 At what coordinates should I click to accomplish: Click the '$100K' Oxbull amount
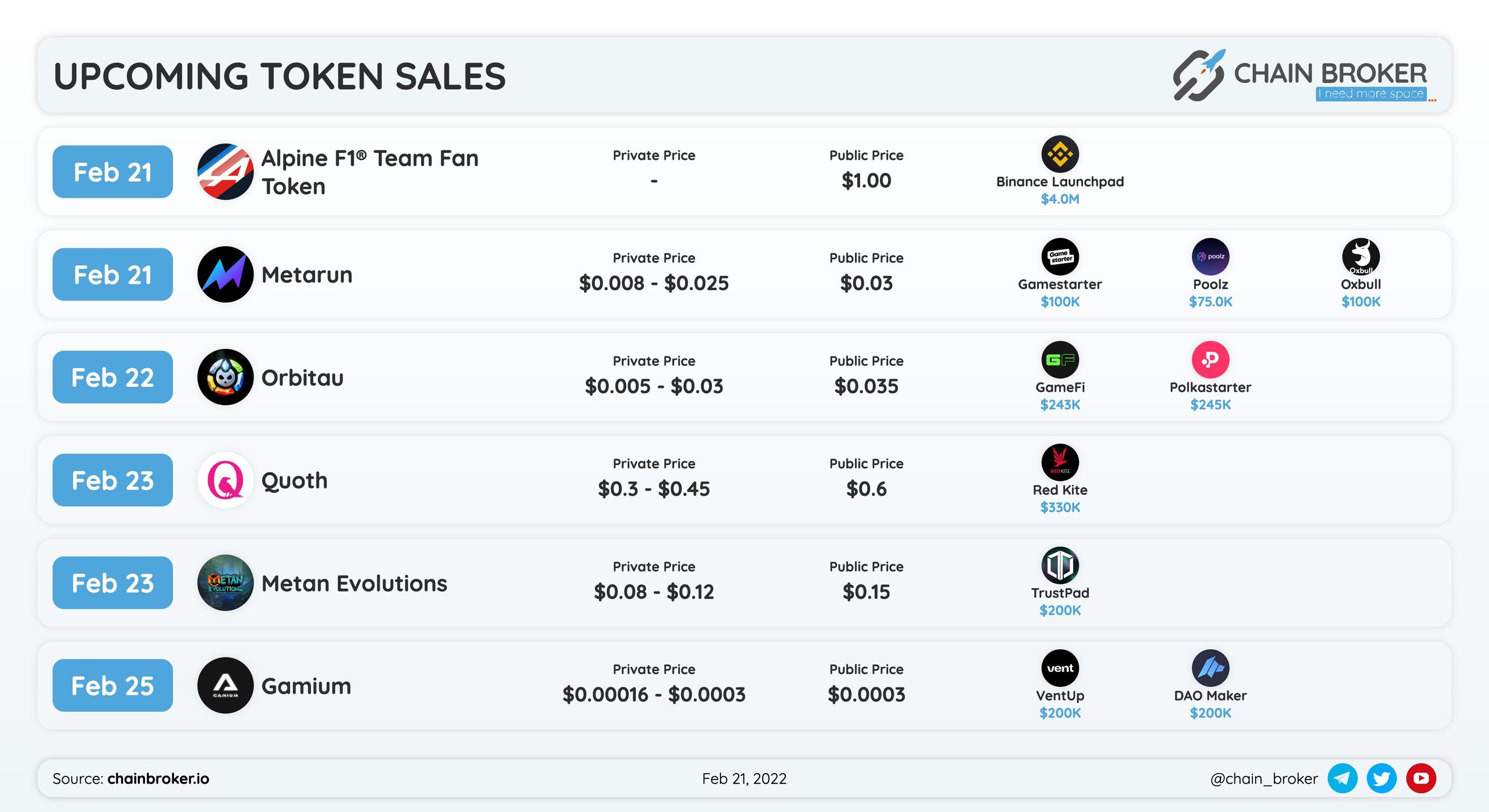pos(1361,302)
